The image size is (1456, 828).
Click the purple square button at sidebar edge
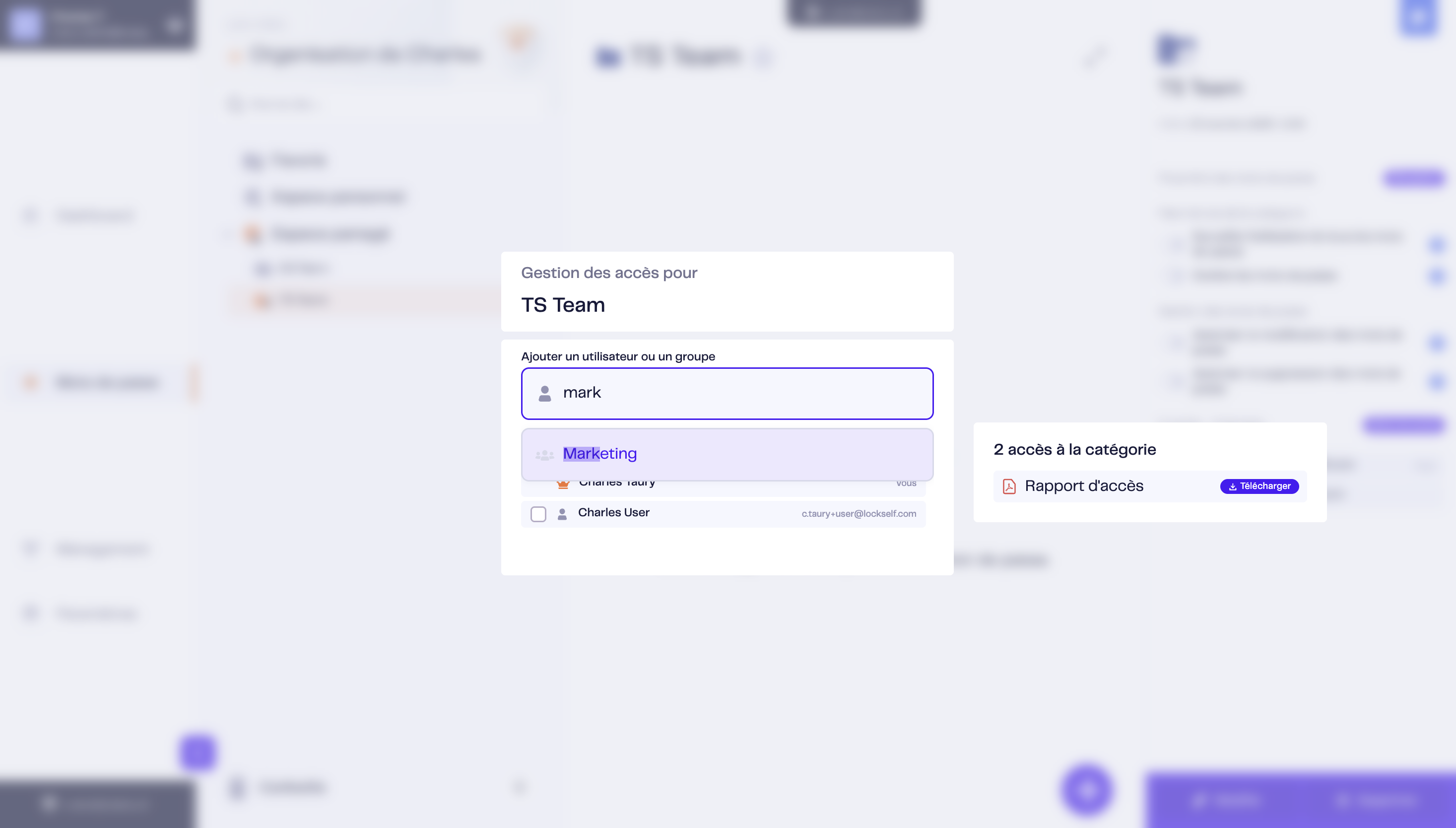(198, 753)
